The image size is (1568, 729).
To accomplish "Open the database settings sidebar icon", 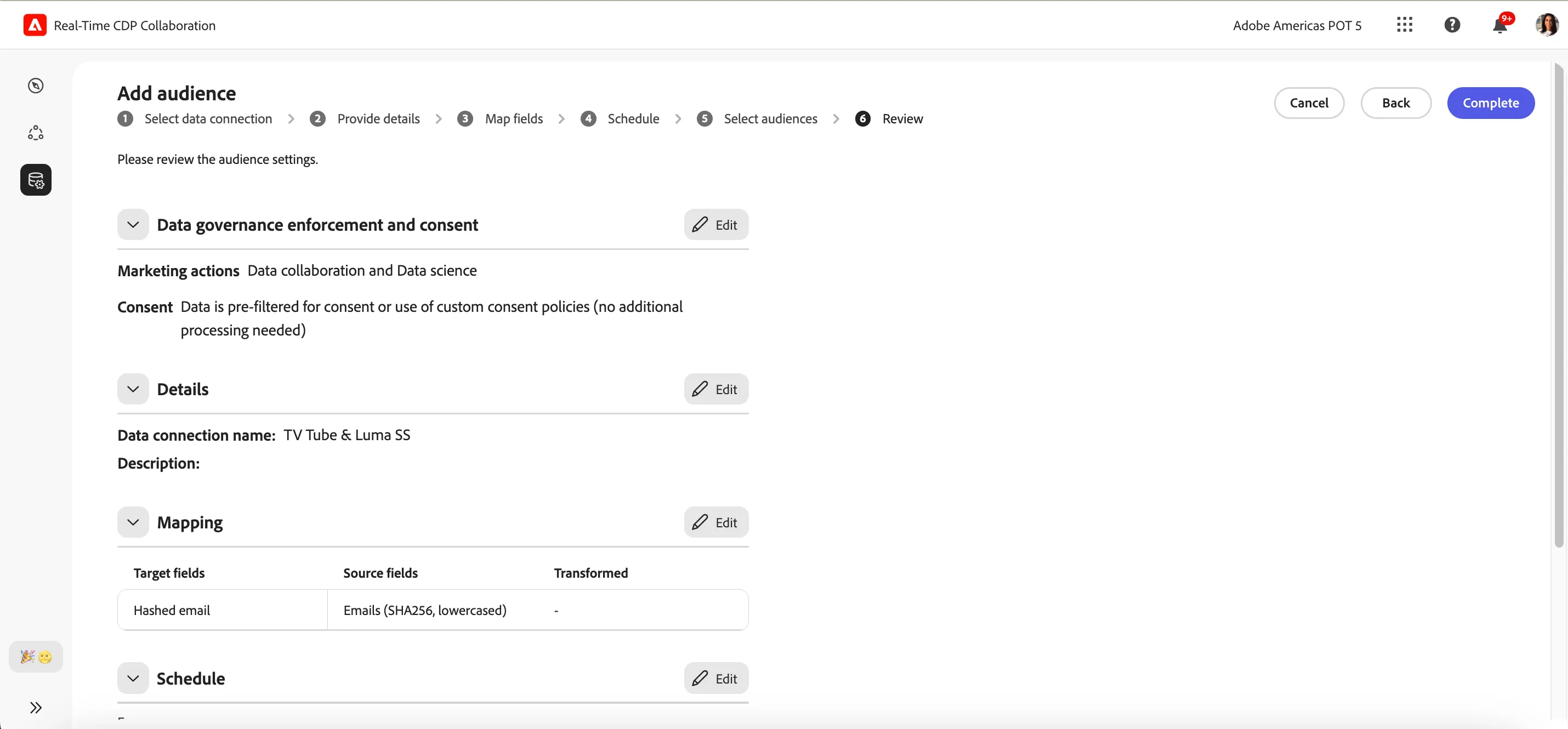I will pos(36,180).
